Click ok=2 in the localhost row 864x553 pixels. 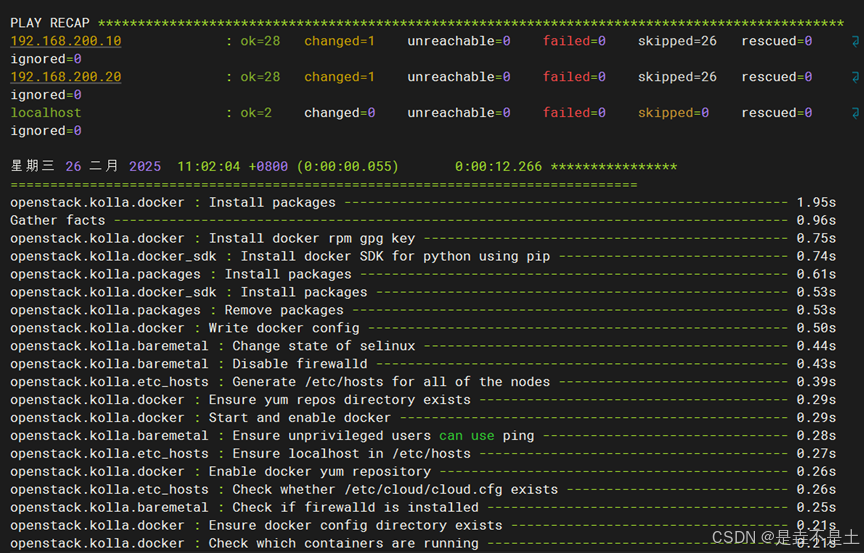[x=256, y=112]
